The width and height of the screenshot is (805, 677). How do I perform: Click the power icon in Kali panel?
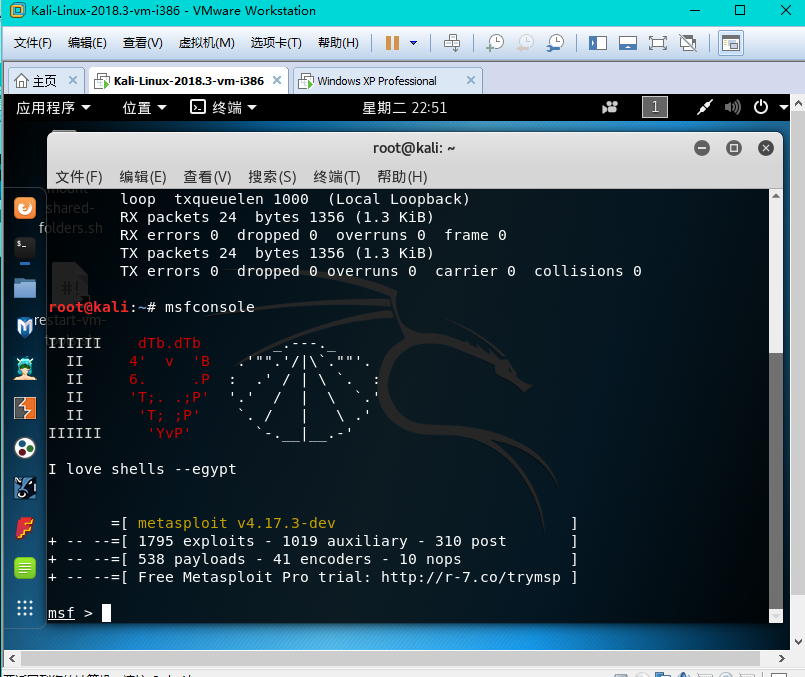pos(761,107)
